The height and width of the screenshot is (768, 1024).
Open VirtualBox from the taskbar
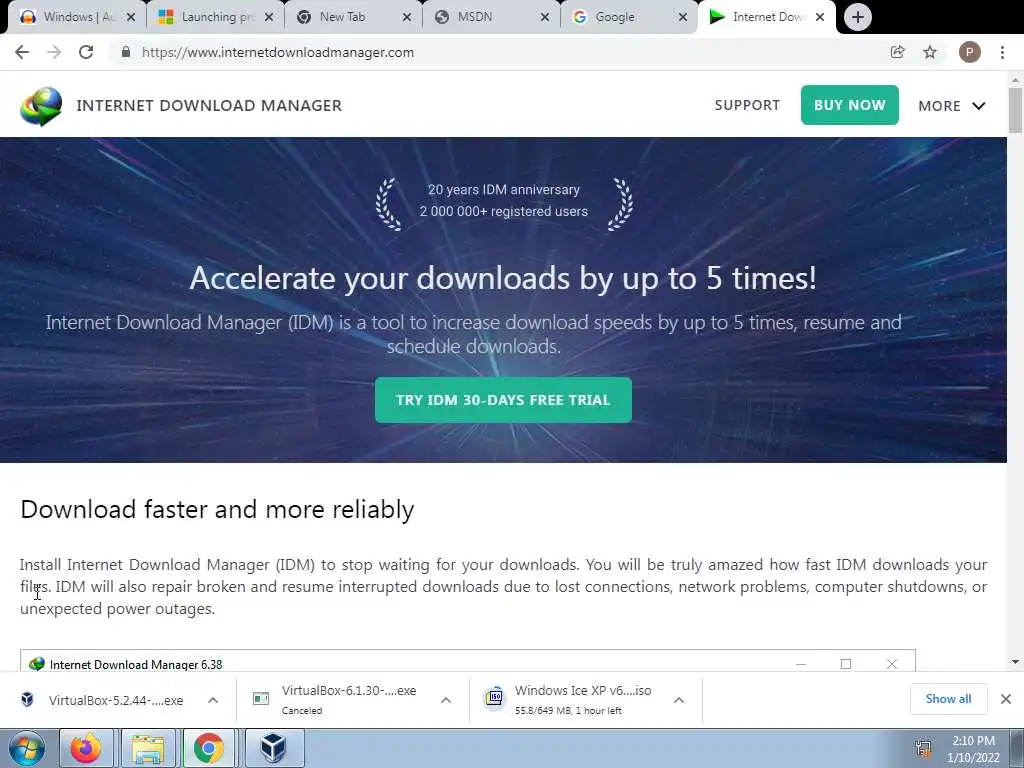pos(273,748)
